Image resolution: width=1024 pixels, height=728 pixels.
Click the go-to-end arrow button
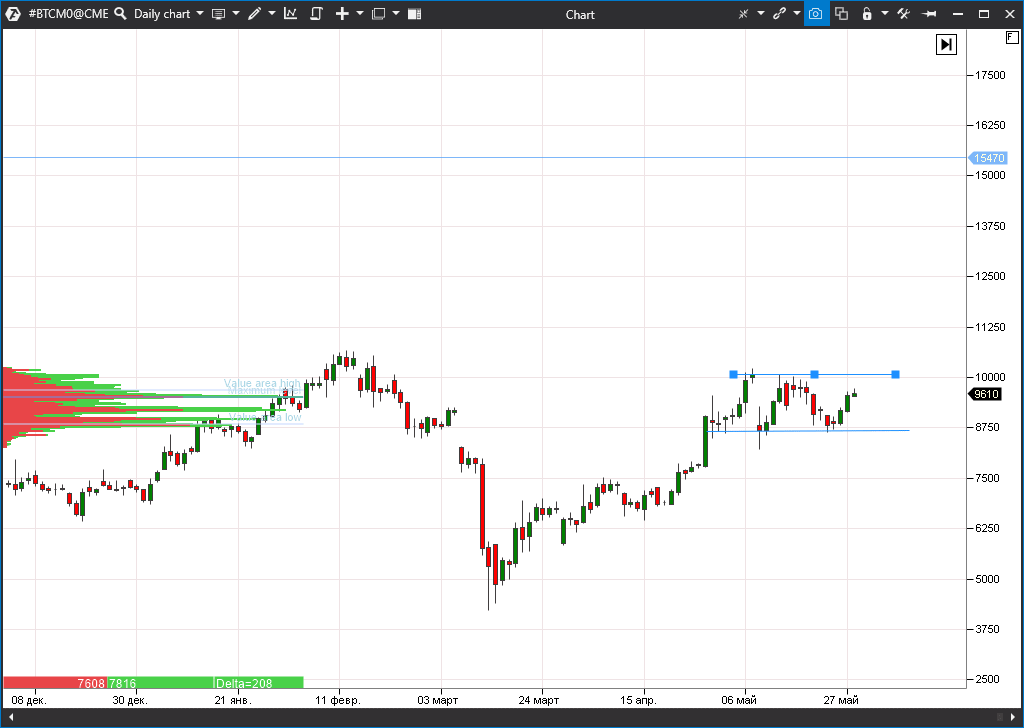click(x=946, y=44)
